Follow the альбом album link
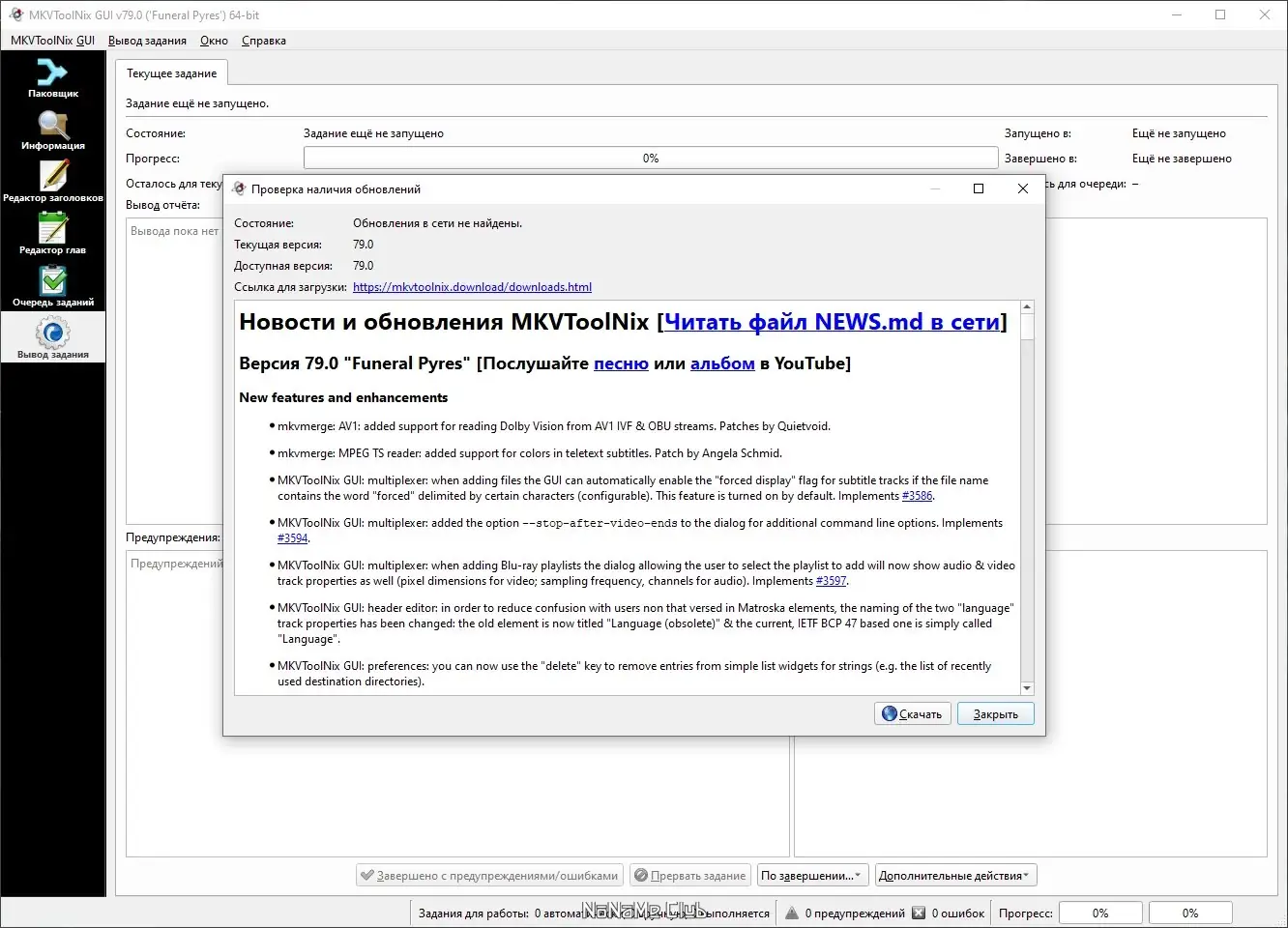 click(x=722, y=363)
